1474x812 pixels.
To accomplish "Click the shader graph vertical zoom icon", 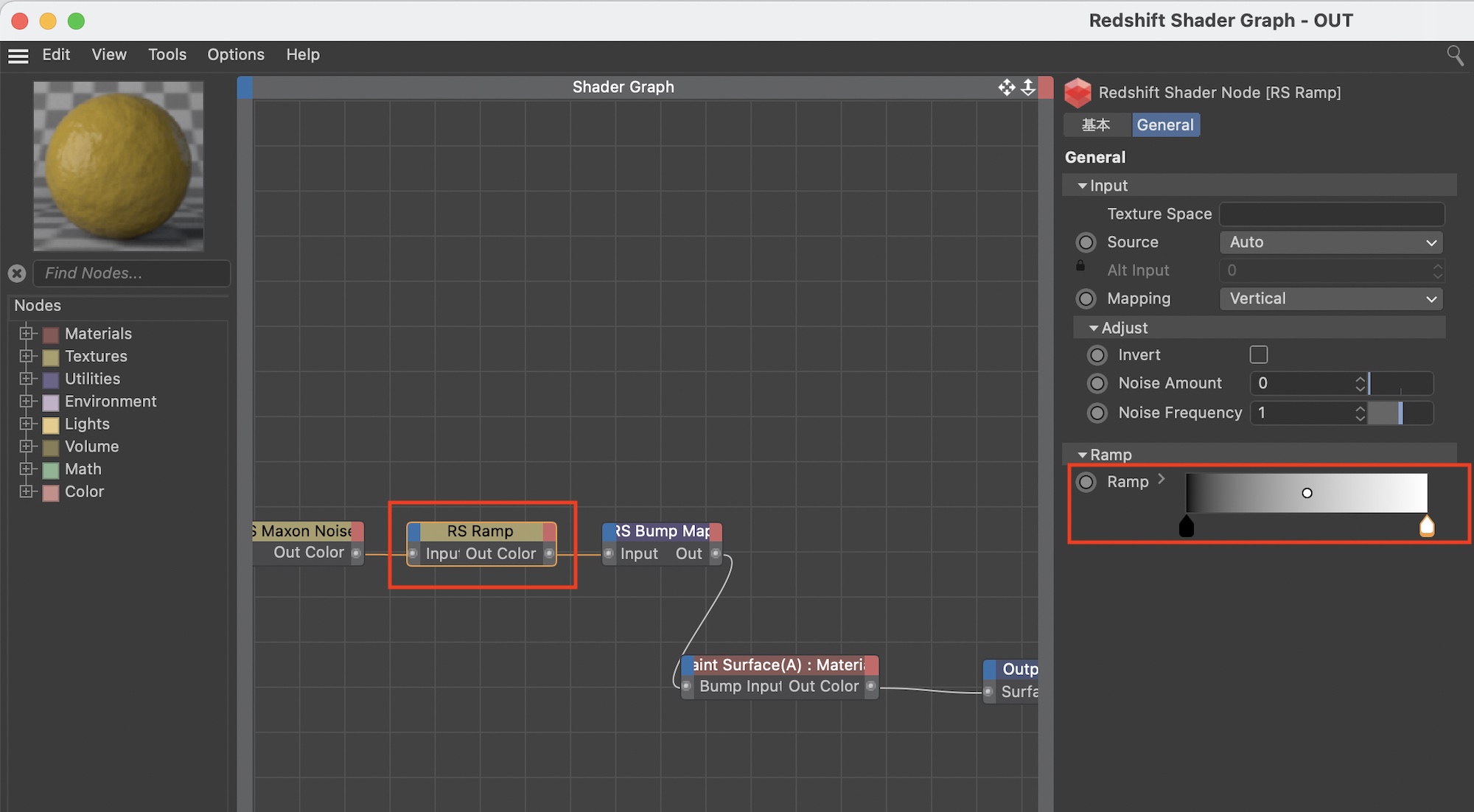I will point(1028,87).
